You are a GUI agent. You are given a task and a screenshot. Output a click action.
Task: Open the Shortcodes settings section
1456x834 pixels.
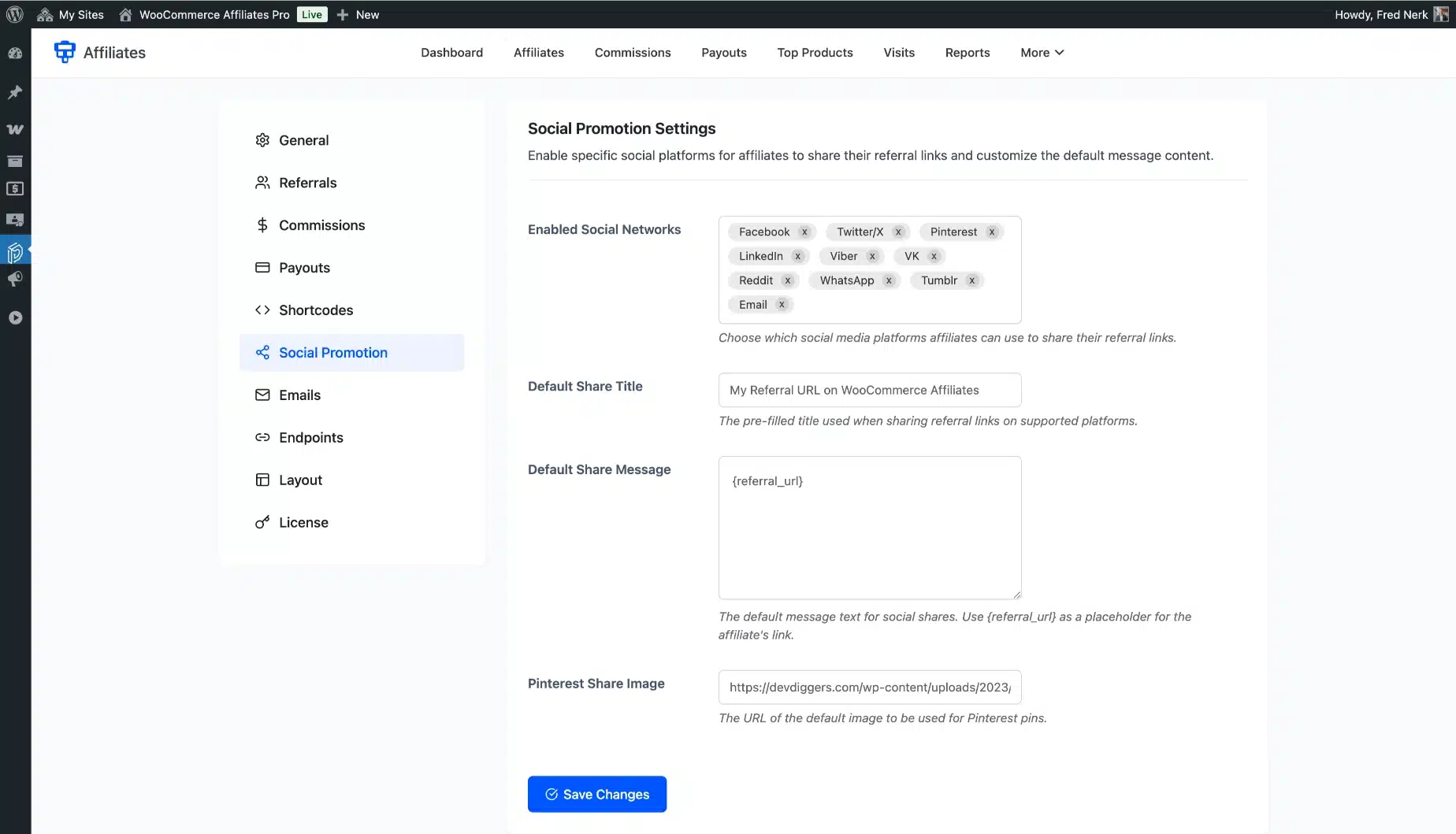[x=315, y=310]
